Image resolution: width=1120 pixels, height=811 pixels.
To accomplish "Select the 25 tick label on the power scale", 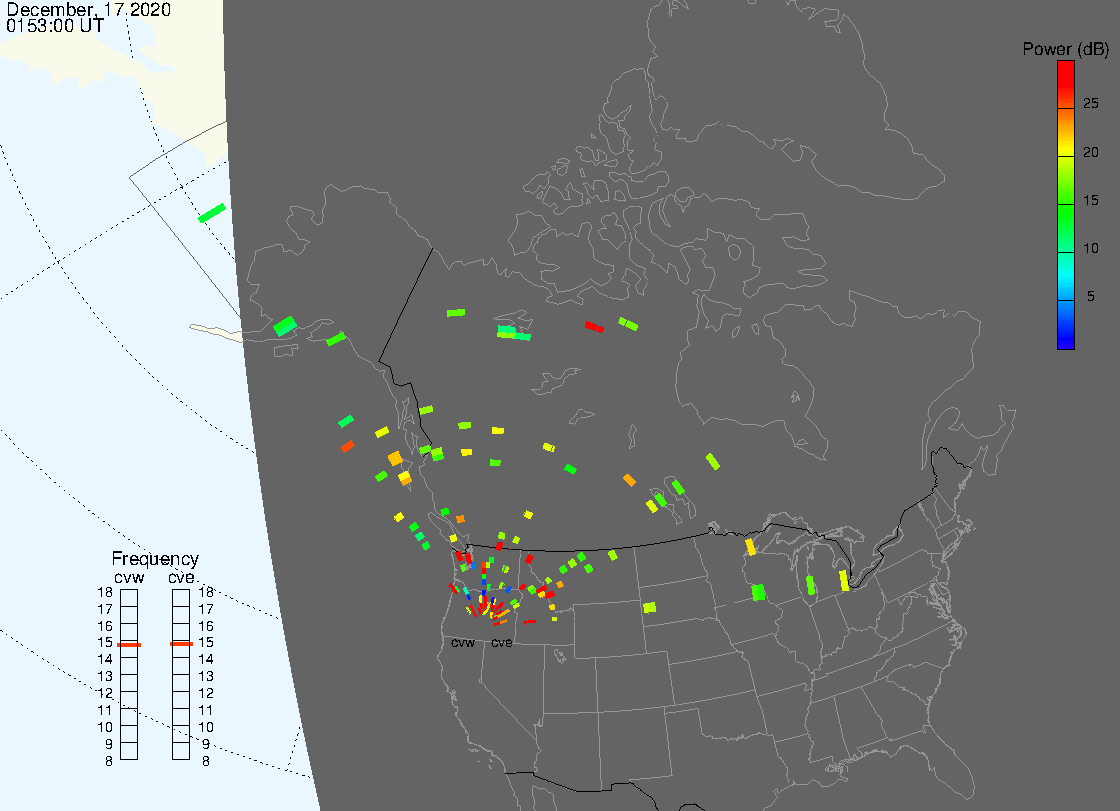I will [x=1090, y=104].
